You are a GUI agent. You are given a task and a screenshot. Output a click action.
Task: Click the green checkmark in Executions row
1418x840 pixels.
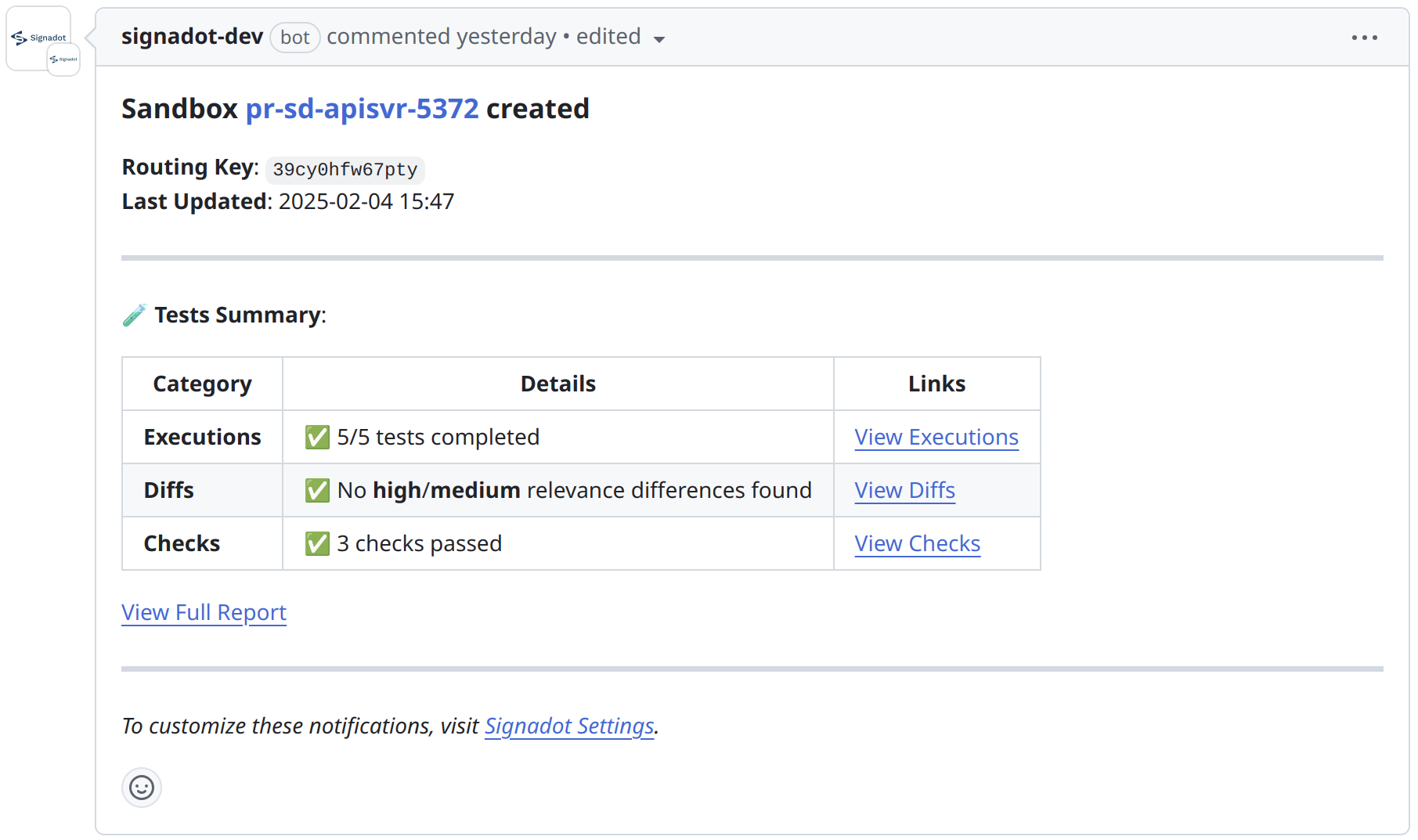(x=317, y=437)
